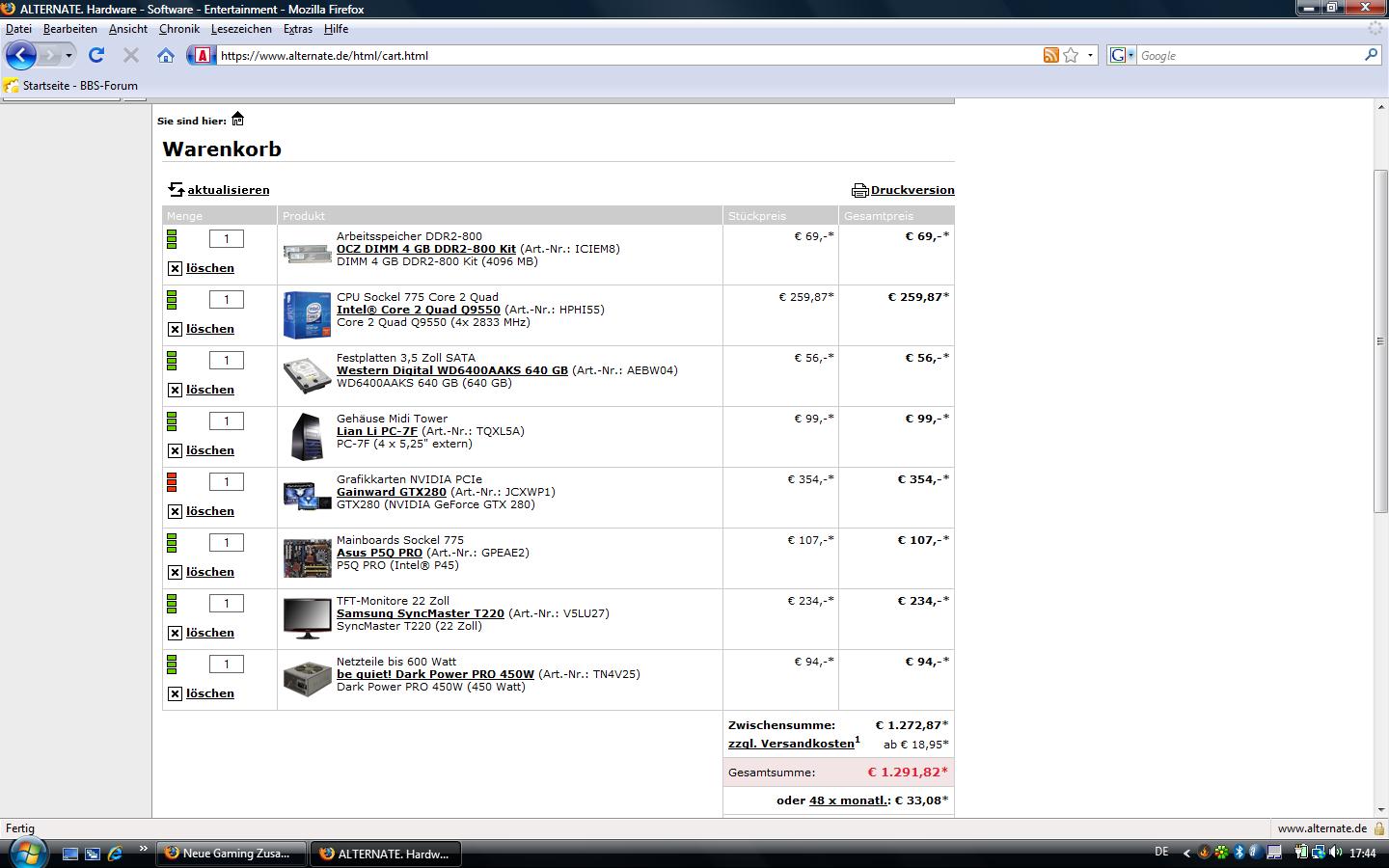Click the Intel Core 2 Quad box thumbnail
This screenshot has width=1389, height=868.
tap(307, 315)
